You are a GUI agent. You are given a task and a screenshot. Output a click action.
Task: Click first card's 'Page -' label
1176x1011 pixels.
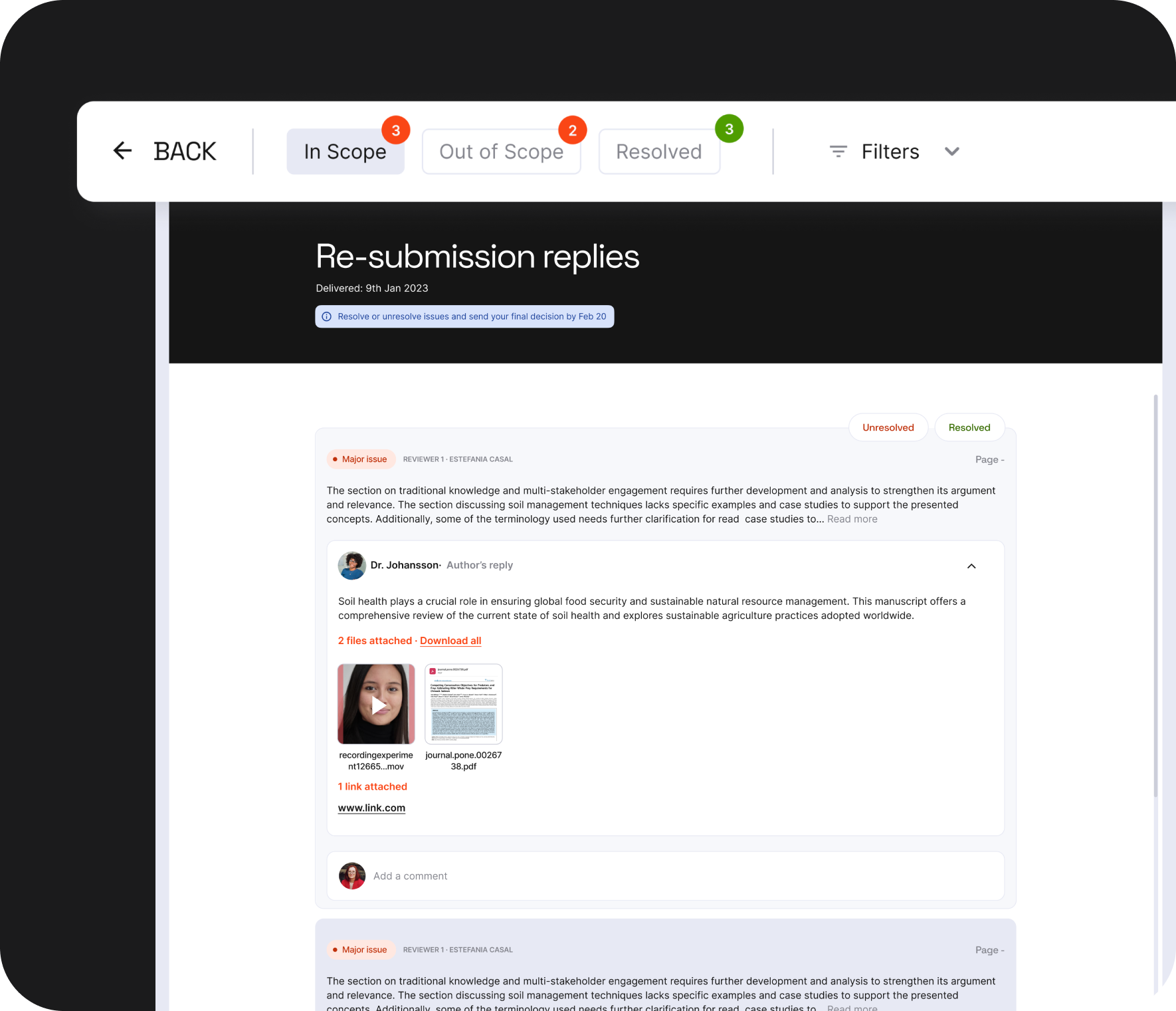[990, 459]
